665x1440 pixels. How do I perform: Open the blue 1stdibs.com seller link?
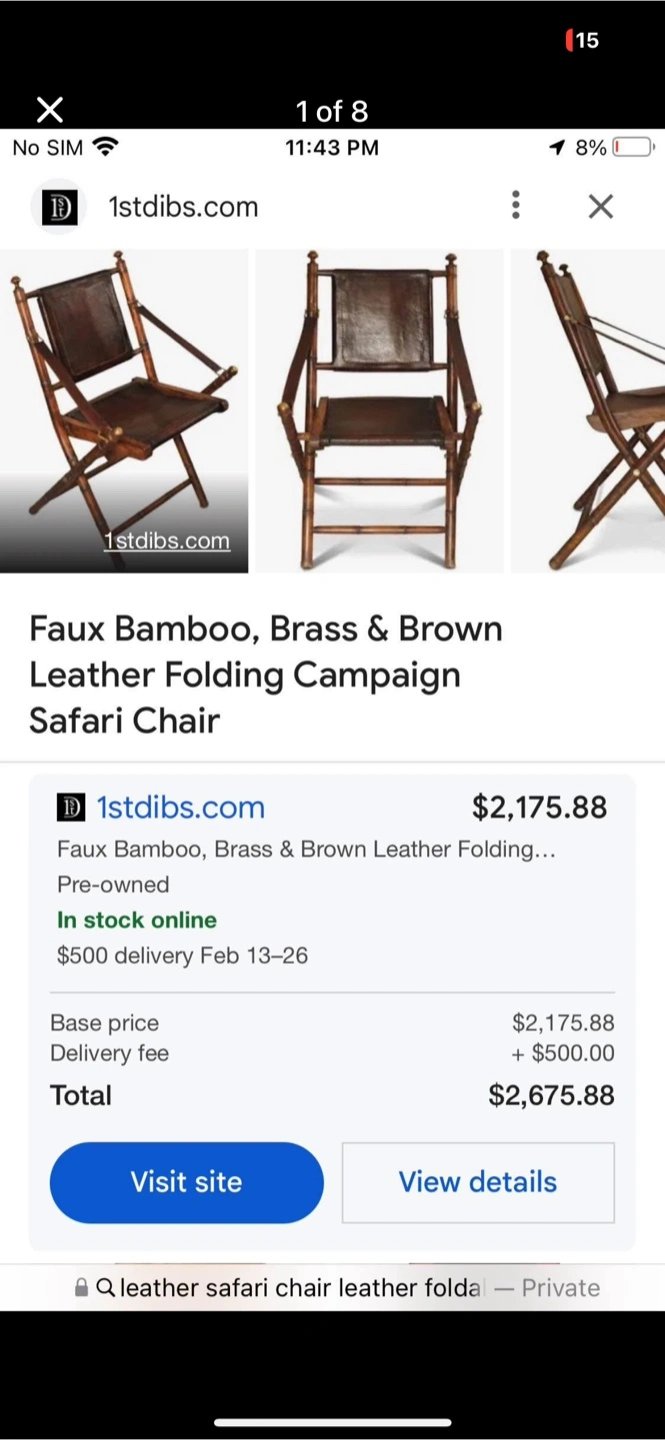point(180,807)
